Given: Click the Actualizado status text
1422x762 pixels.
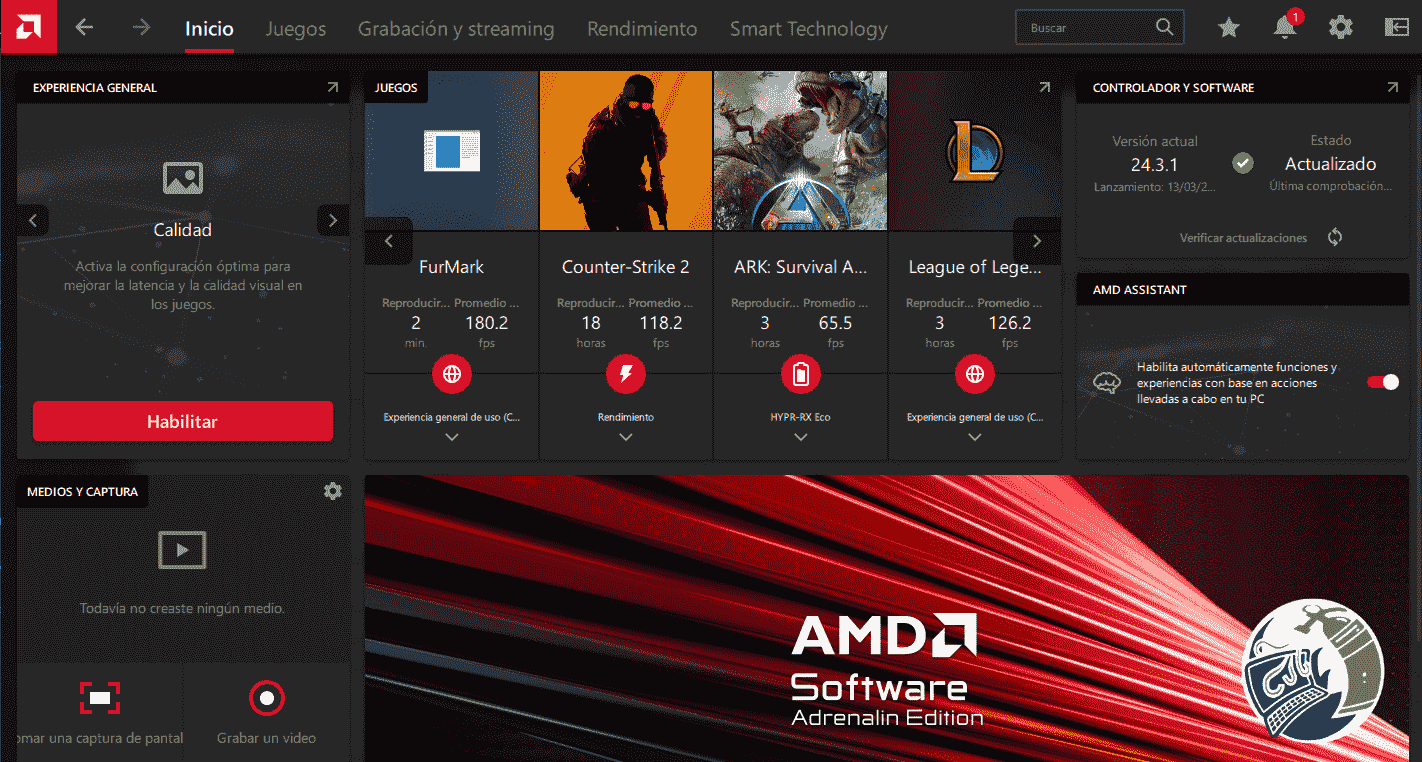Looking at the screenshot, I should 1331,164.
